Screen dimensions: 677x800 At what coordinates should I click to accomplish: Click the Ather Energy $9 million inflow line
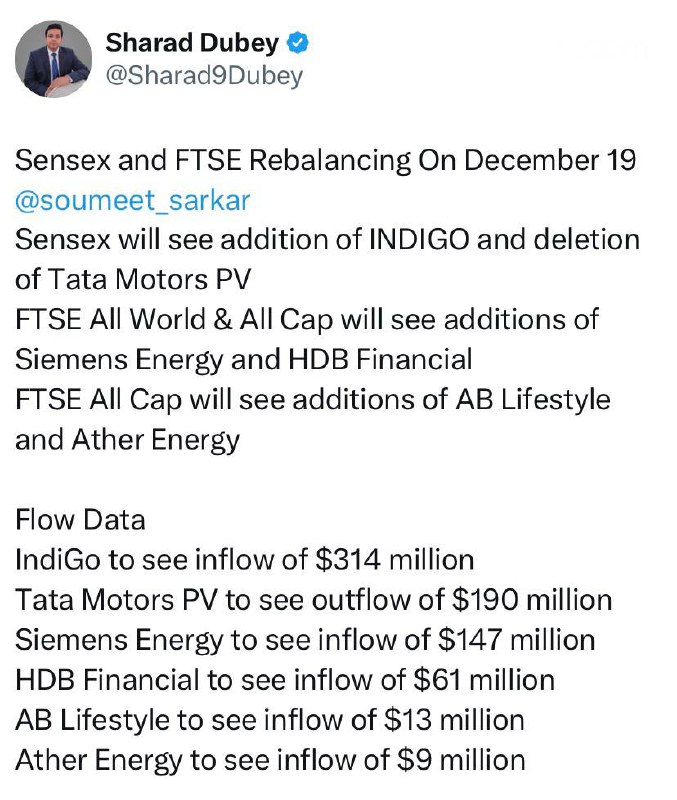point(270,759)
